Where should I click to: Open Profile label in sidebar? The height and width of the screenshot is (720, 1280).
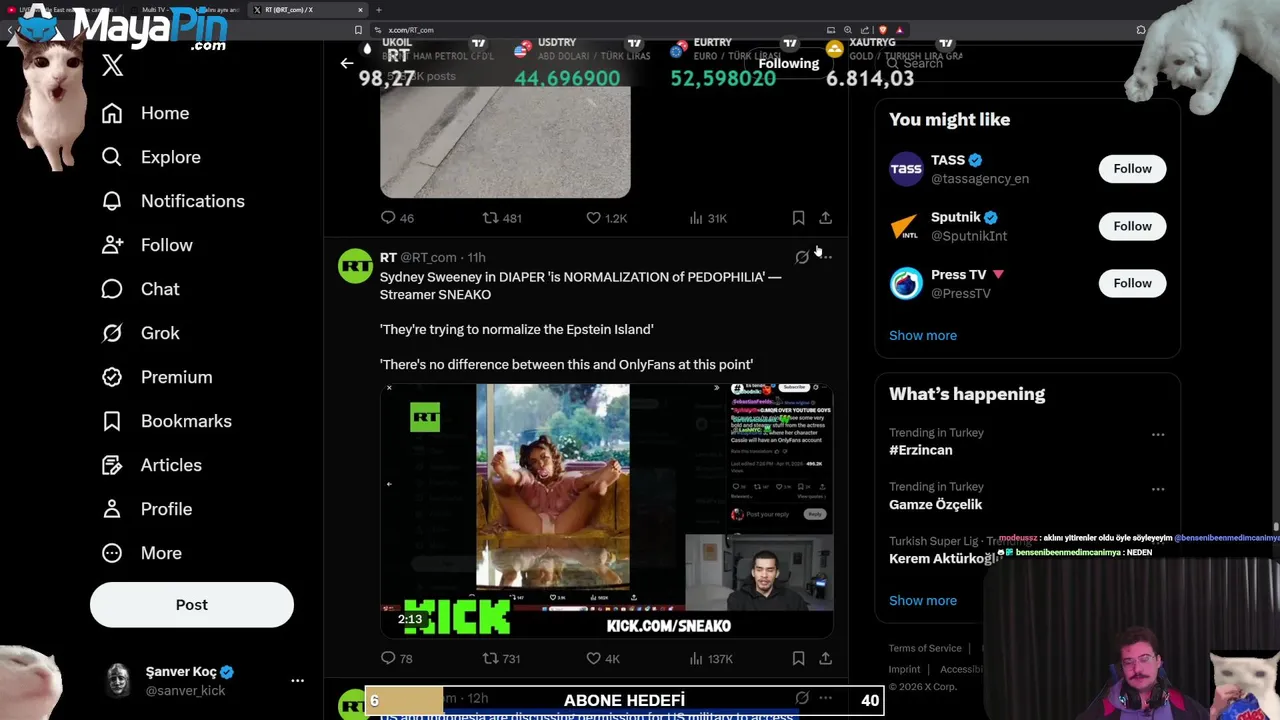[x=166, y=509]
